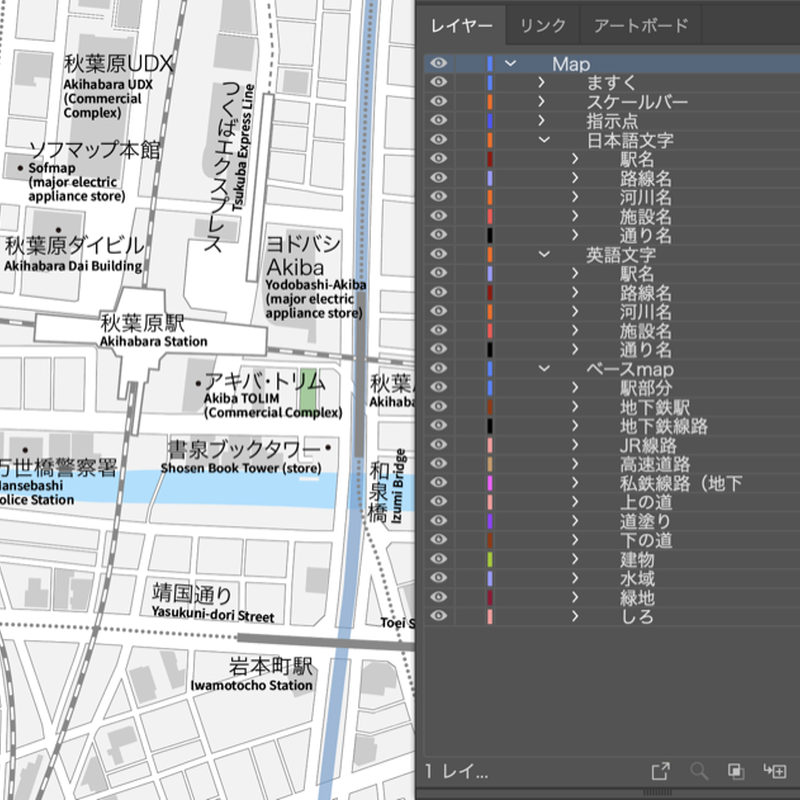Collapse the Map layer group
800x800 pixels.
point(509,64)
